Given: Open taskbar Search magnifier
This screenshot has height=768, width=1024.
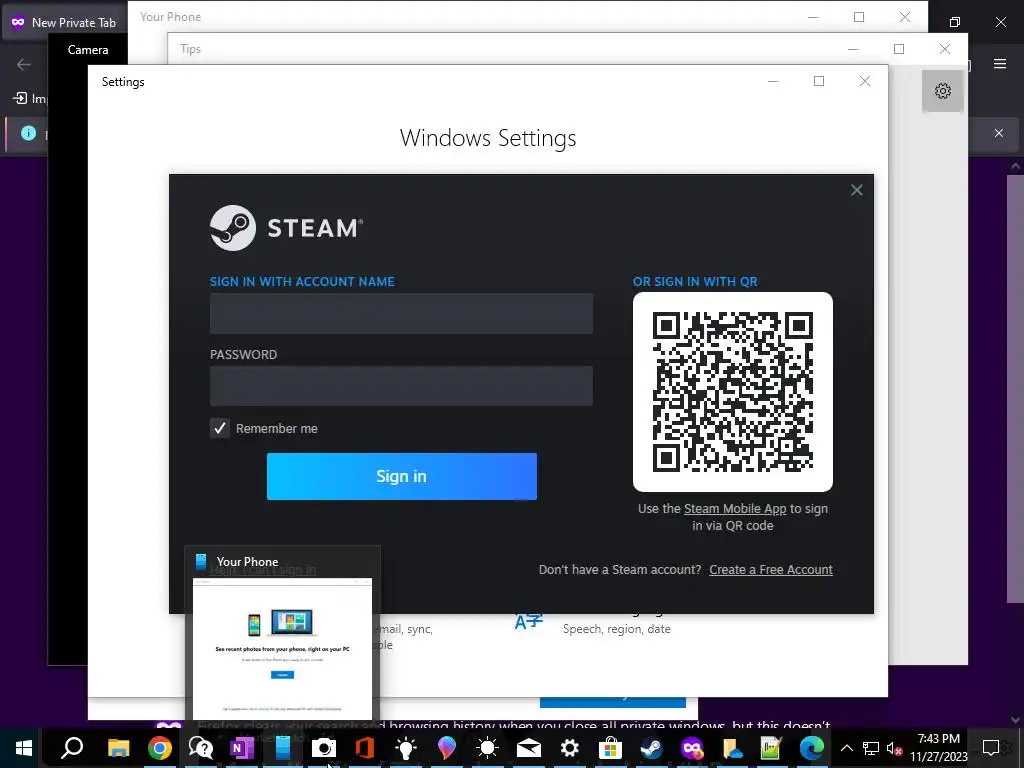Looking at the screenshot, I should 72,748.
